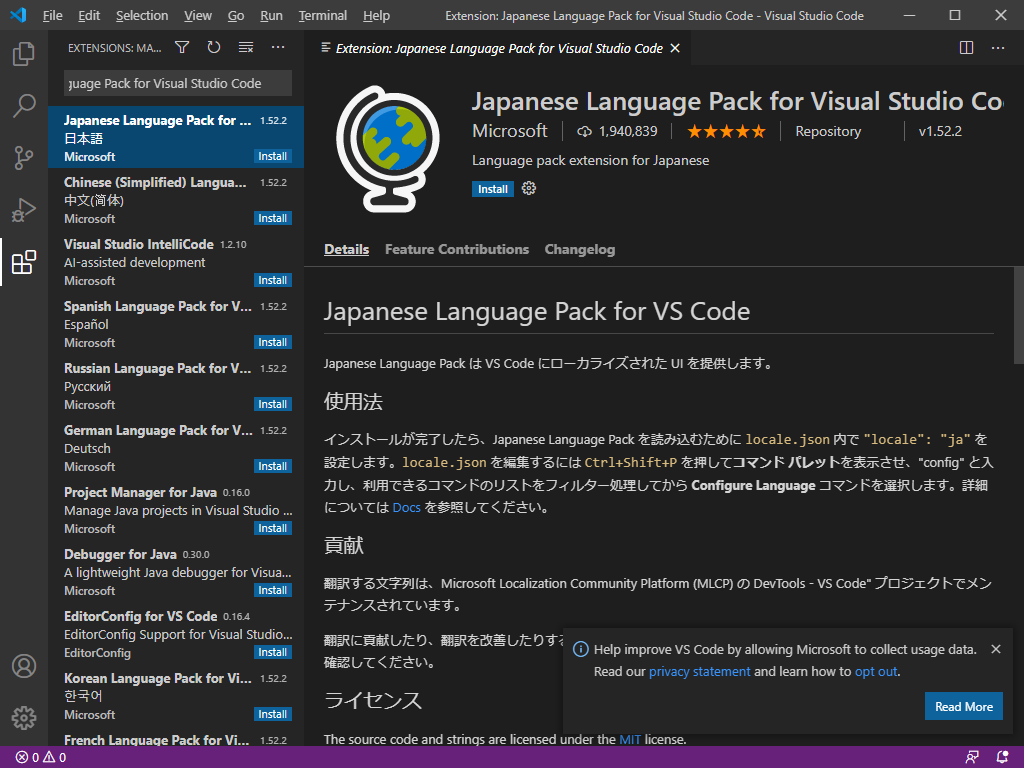Screen dimensions: 1024x768
Task: Click the details page vertical scrollbar
Action: point(1018,315)
